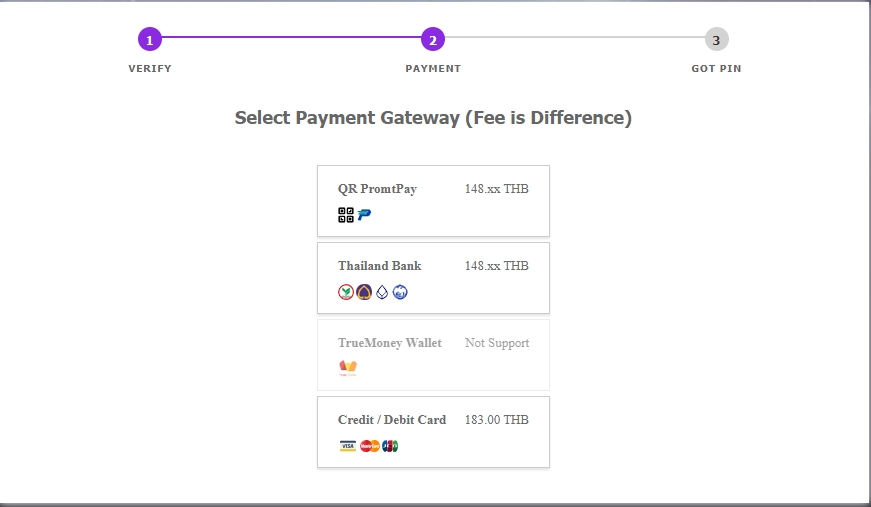Click the disabled TrueMoney Wallet option
This screenshot has height=507, width=871.
[x=433, y=355]
